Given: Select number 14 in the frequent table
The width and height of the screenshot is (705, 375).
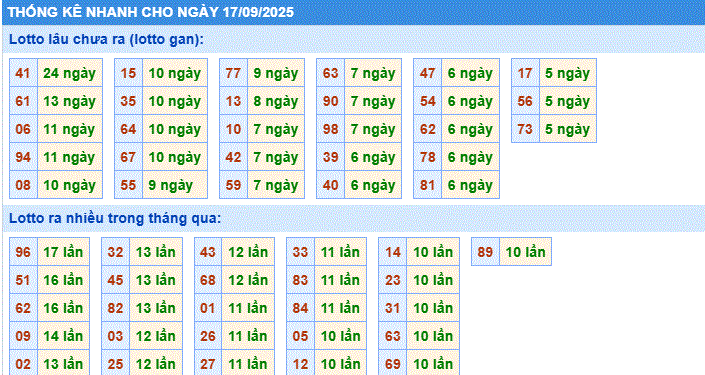Looking at the screenshot, I should [x=393, y=252].
